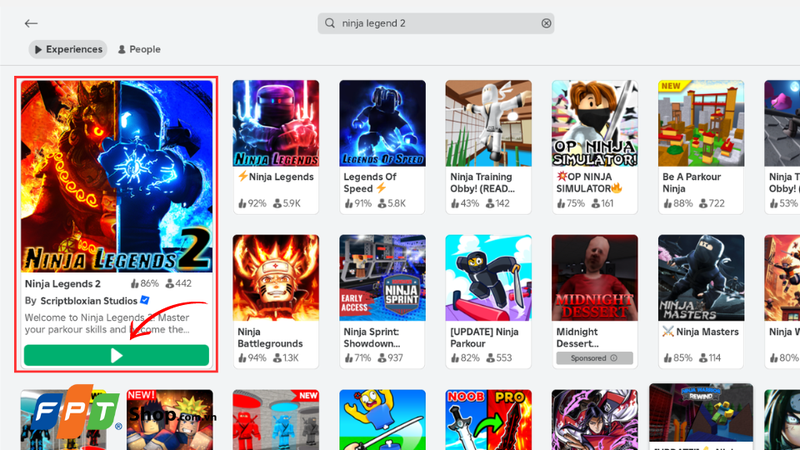Open the Ninja Training Obby thumbnail
Screen dimensions: 800x450
click(489, 123)
